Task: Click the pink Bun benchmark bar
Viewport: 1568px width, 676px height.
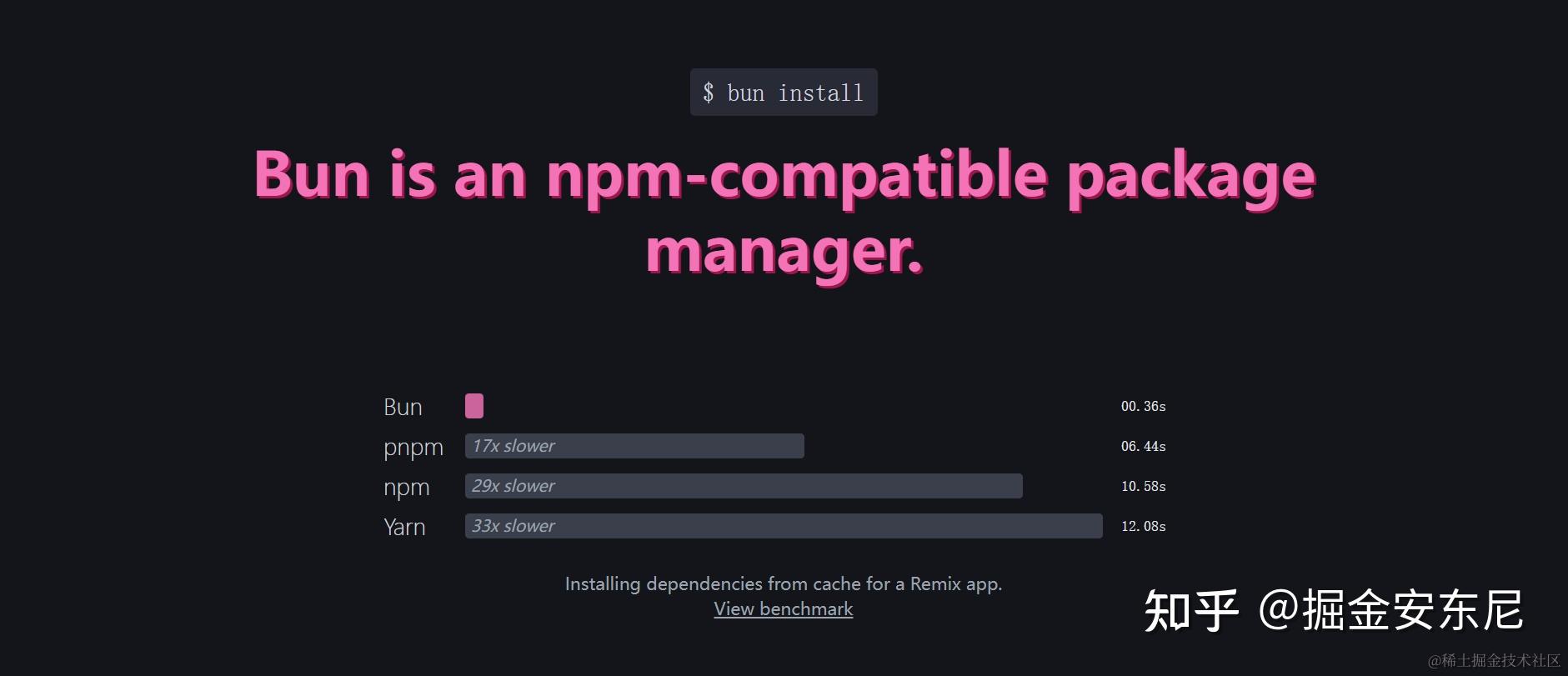Action: pyautogui.click(x=474, y=406)
